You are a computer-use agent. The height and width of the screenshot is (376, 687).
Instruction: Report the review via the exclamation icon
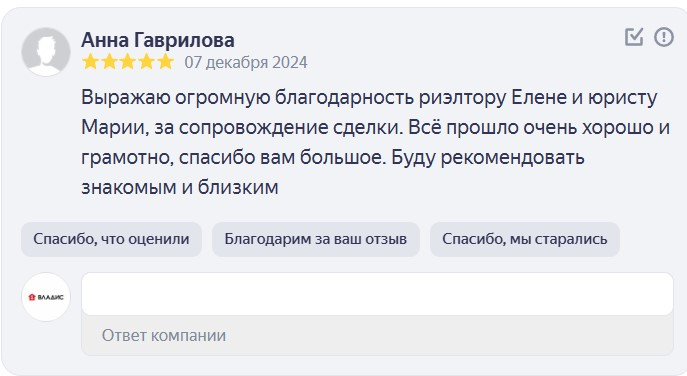tap(664, 37)
